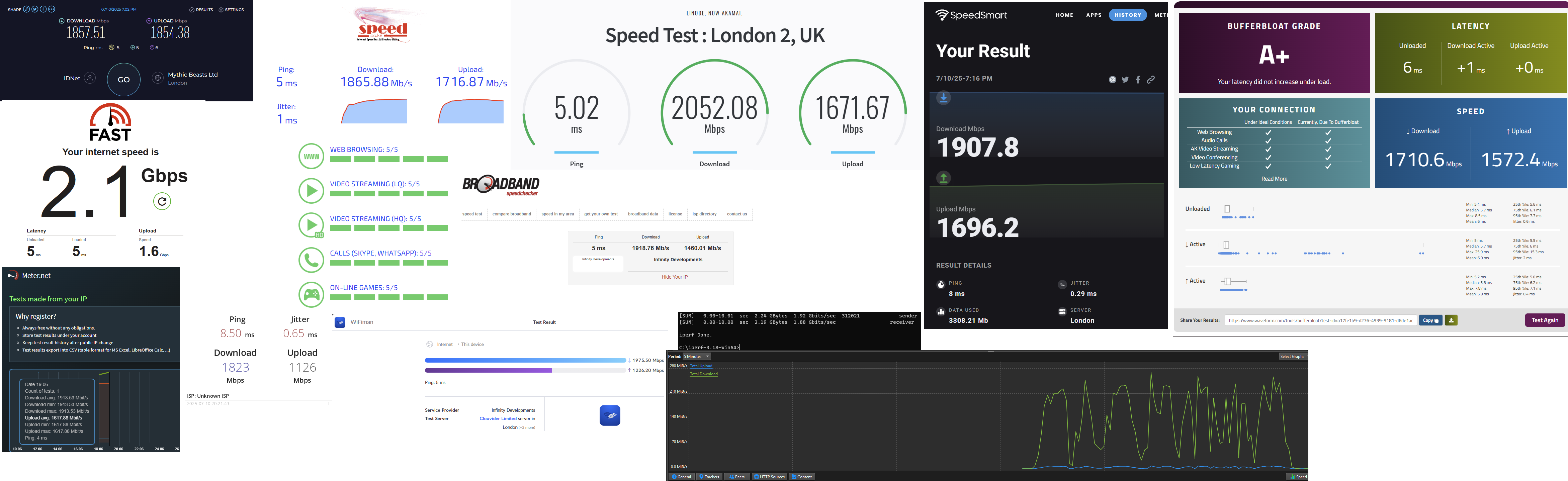Click the GO button to start test
1568x481 pixels.
[123, 80]
